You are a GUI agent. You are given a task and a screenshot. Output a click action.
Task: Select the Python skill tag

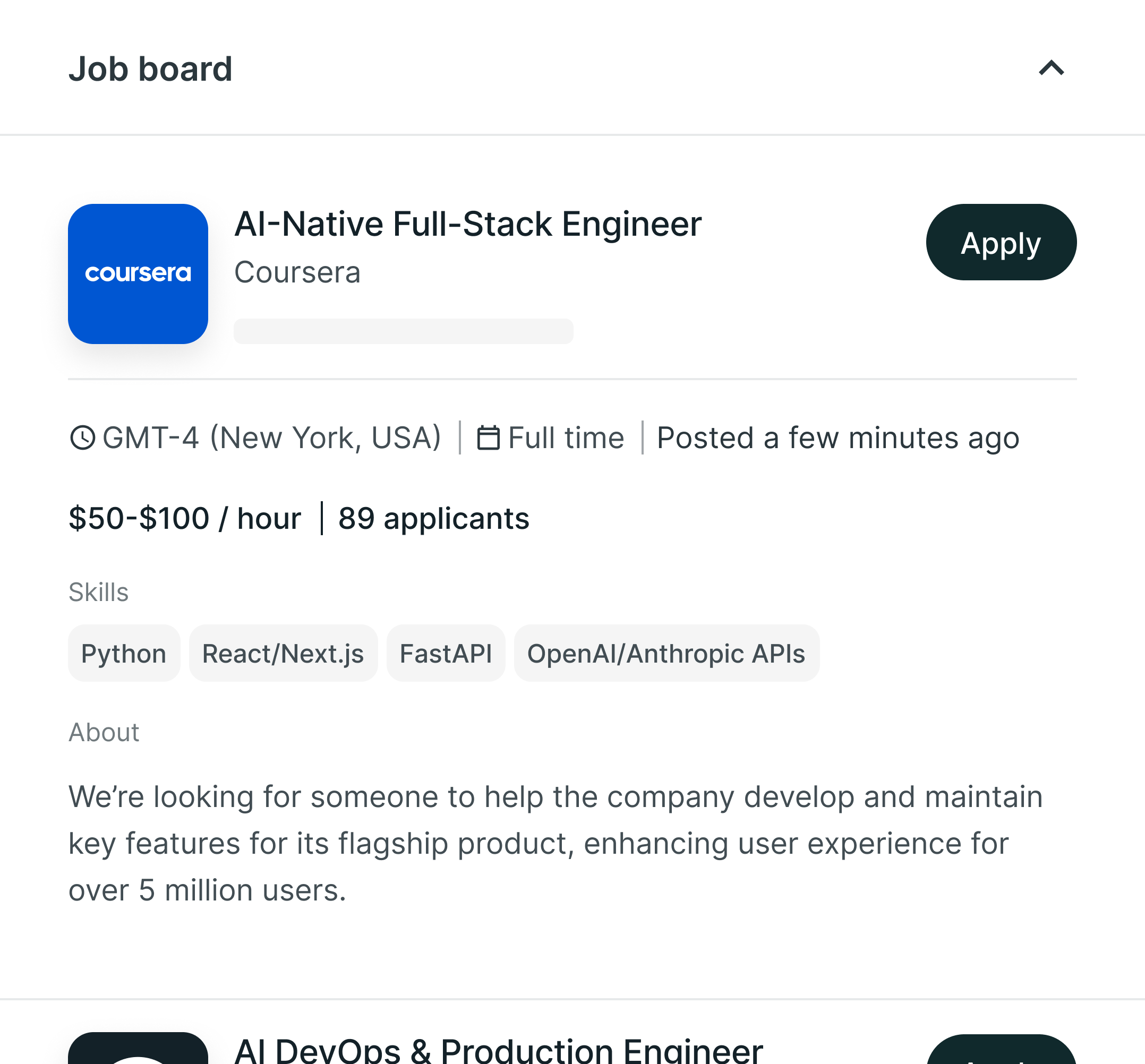pyautogui.click(x=124, y=654)
